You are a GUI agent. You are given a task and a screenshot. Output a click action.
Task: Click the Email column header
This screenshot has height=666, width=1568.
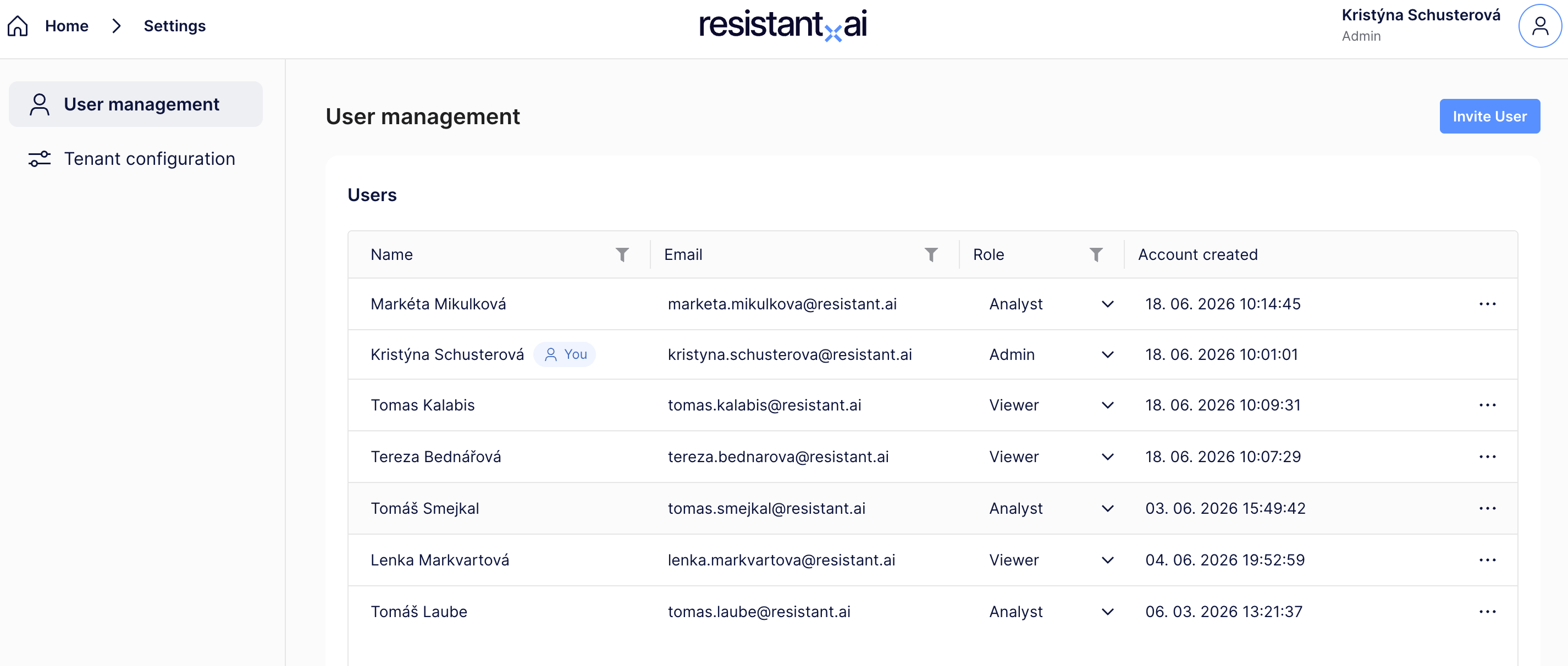point(683,254)
